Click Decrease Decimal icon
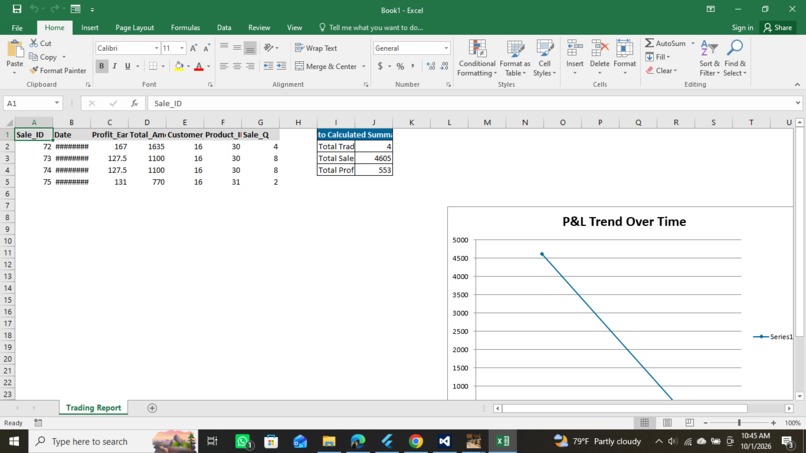This screenshot has width=806, height=453. click(x=444, y=66)
